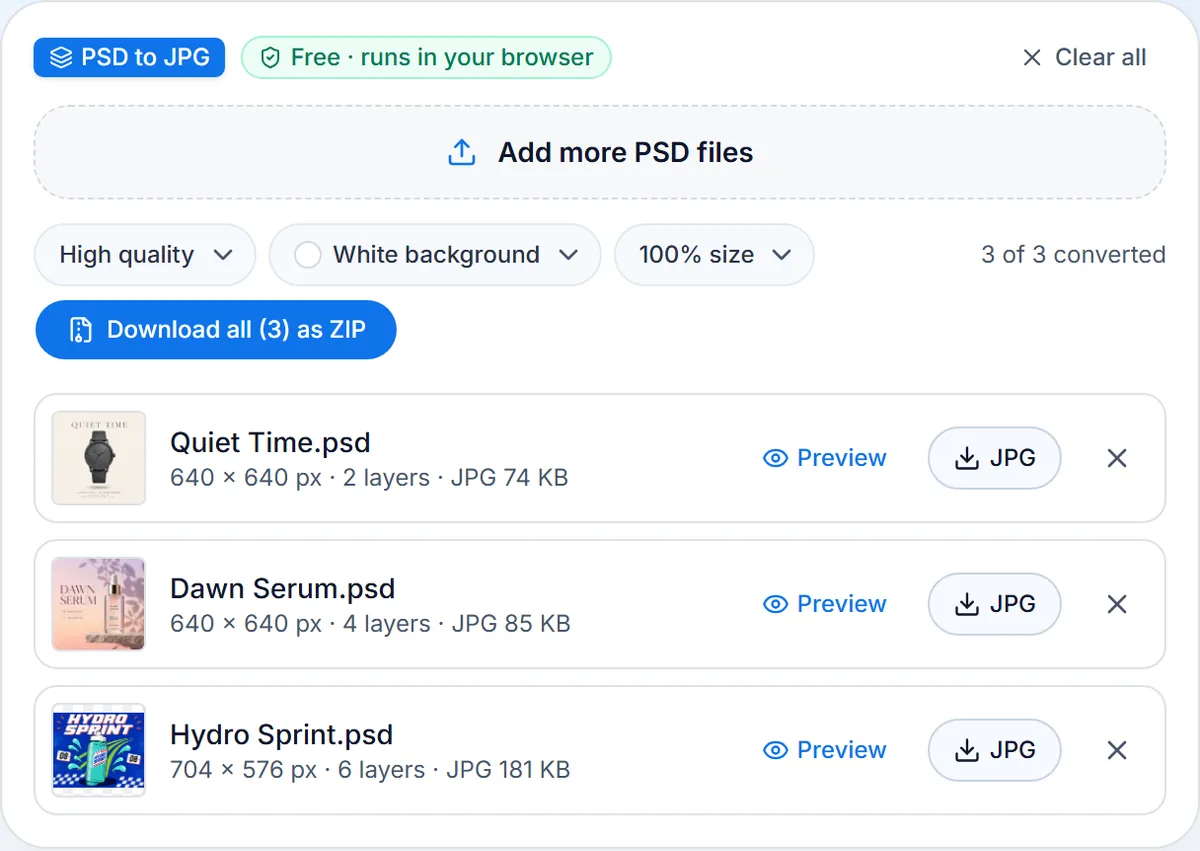Remove Dawn Serum.psd from the list
Screen dimensions: 1200x851
coord(1117,604)
